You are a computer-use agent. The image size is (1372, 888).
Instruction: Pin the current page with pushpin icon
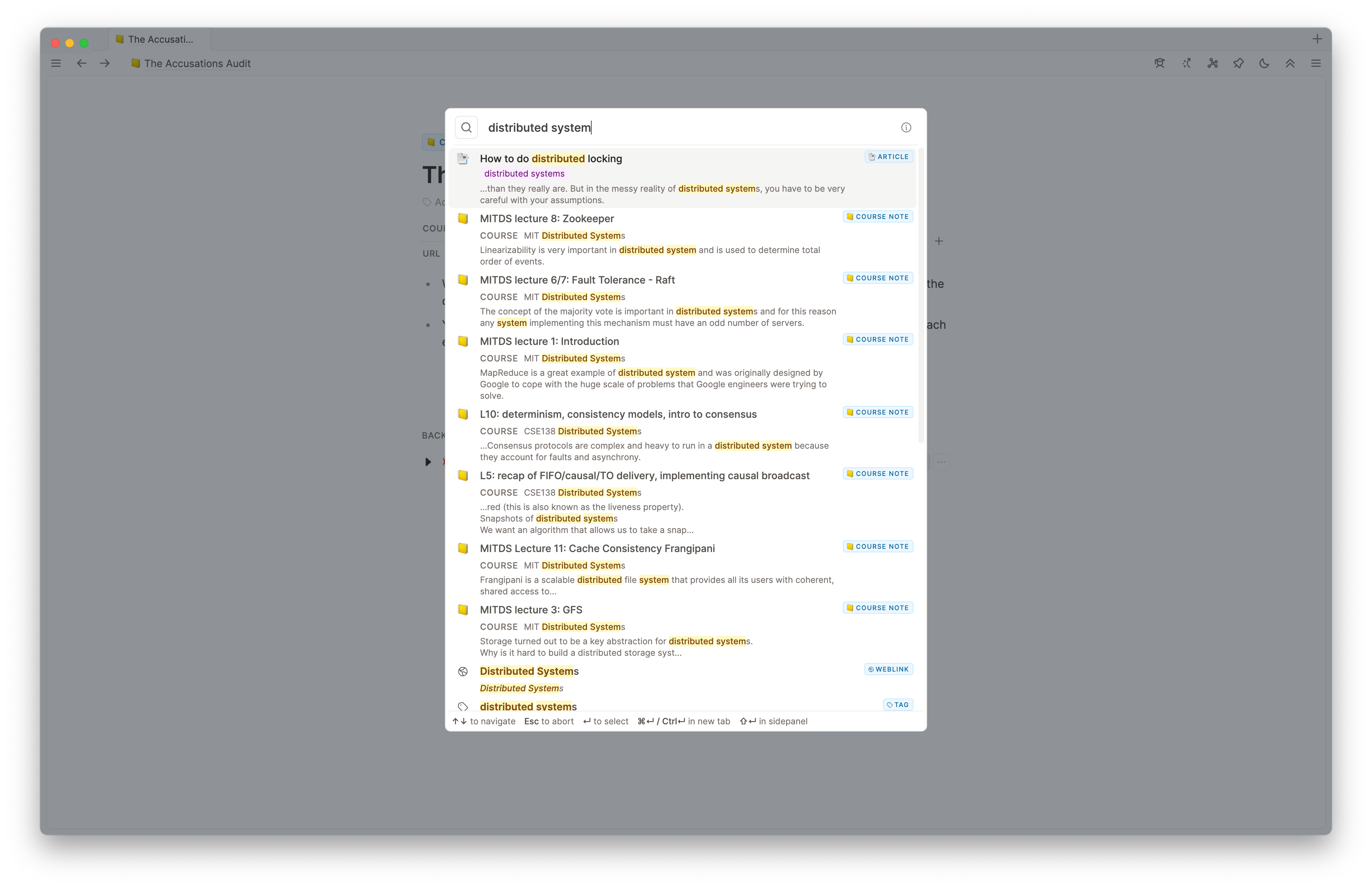[1238, 64]
